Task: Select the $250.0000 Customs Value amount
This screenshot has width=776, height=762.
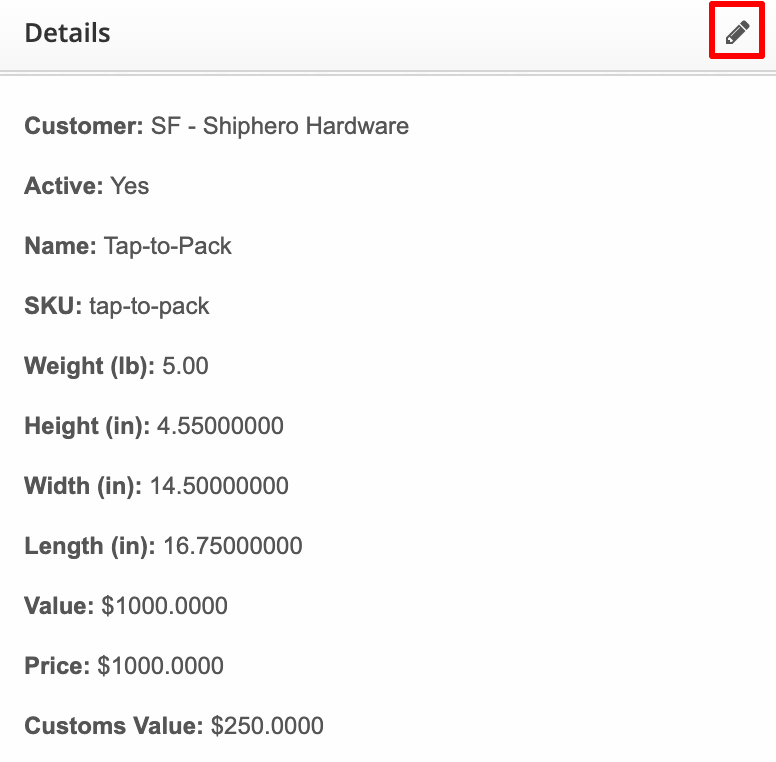Action: coord(268,726)
